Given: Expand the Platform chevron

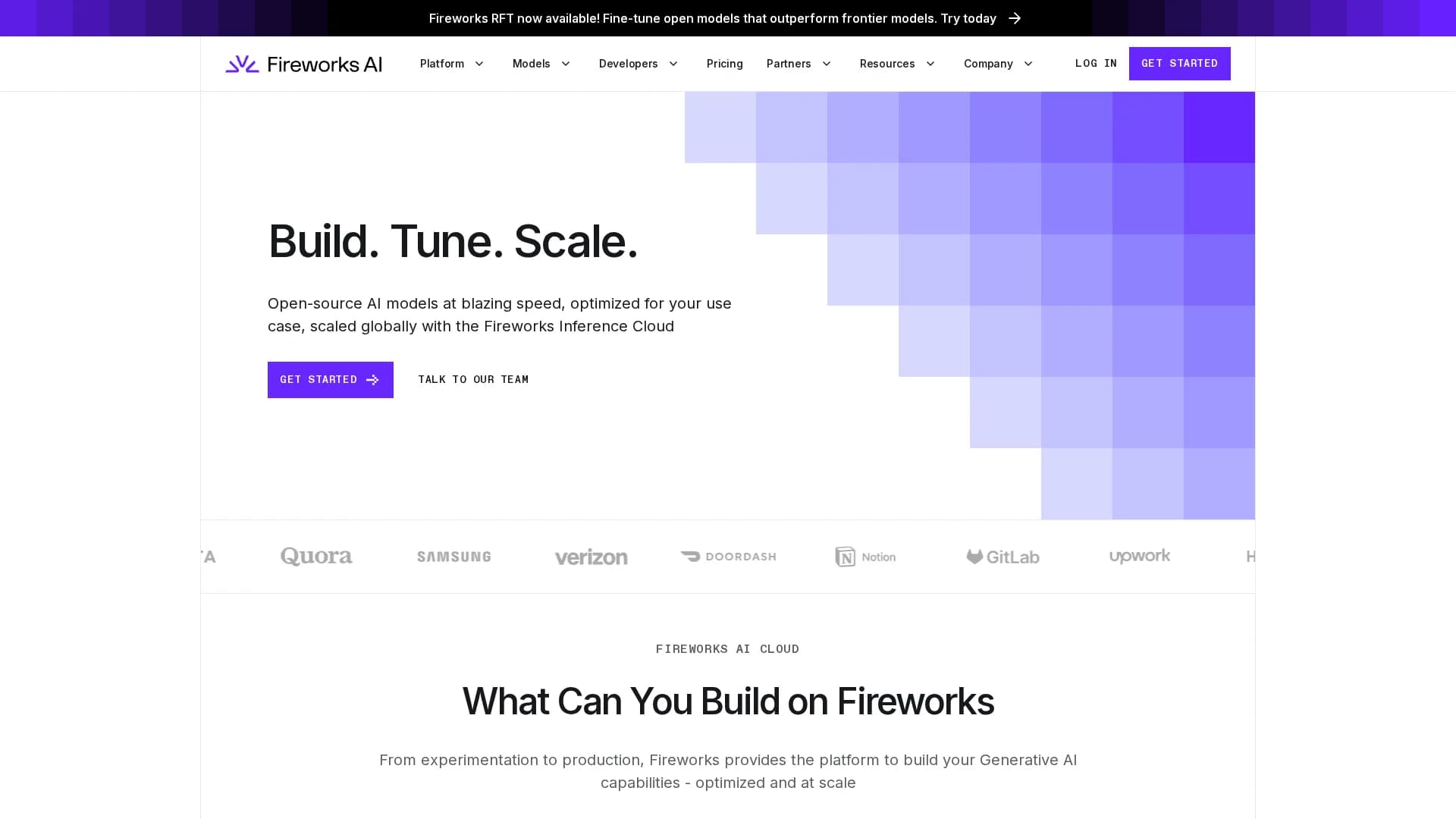Looking at the screenshot, I should click(x=479, y=64).
